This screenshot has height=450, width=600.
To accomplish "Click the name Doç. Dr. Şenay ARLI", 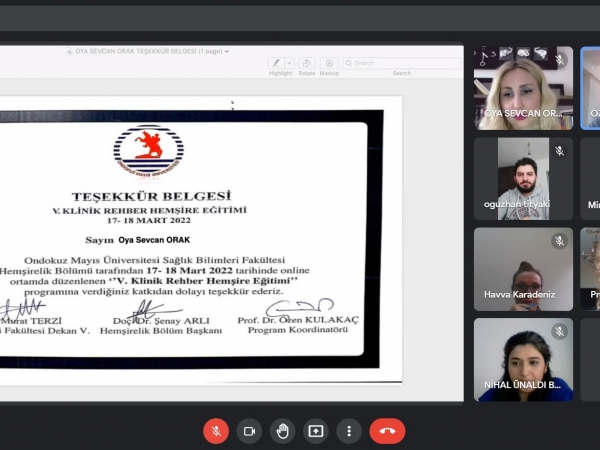I will click(161, 321).
